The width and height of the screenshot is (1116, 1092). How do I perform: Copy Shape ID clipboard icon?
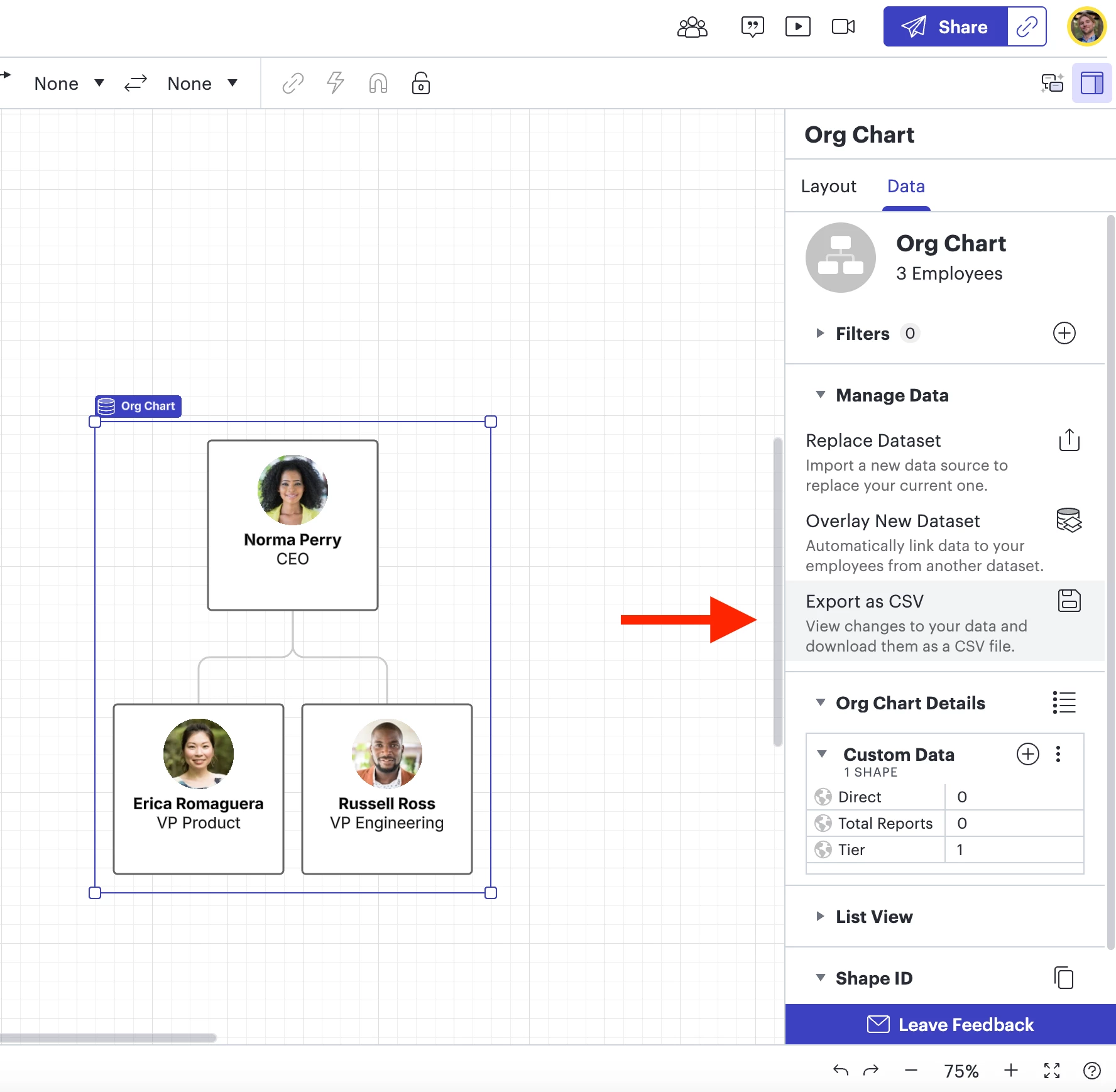tap(1064, 978)
